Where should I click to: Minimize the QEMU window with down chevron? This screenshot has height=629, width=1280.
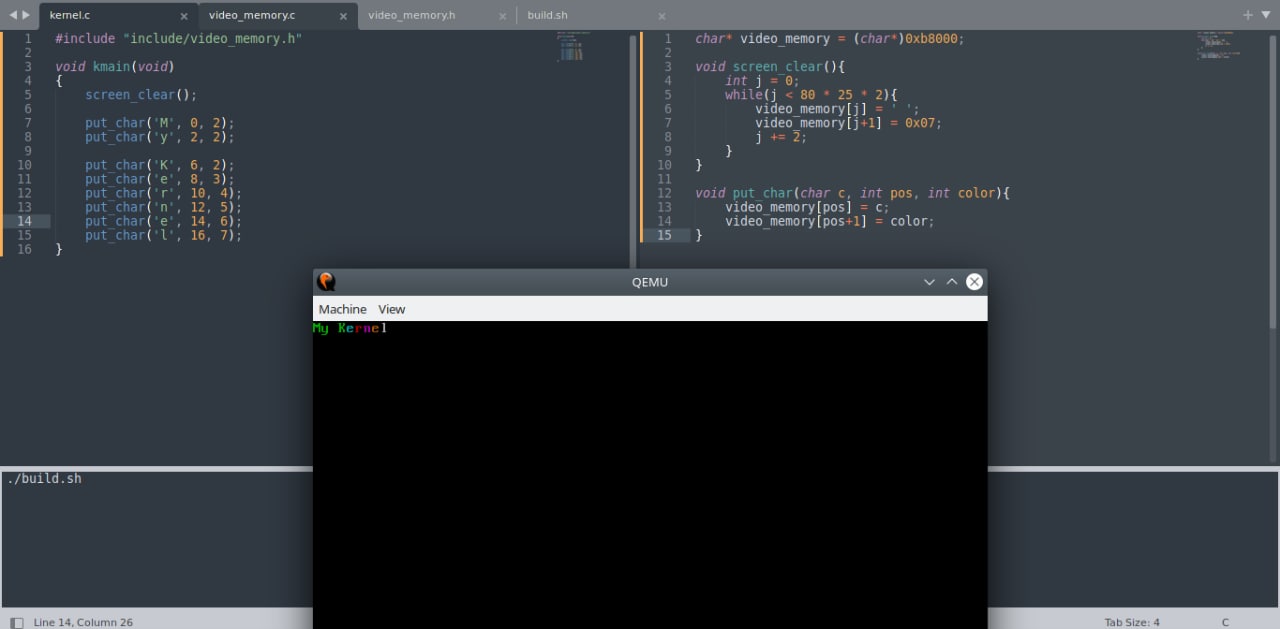[x=929, y=282]
